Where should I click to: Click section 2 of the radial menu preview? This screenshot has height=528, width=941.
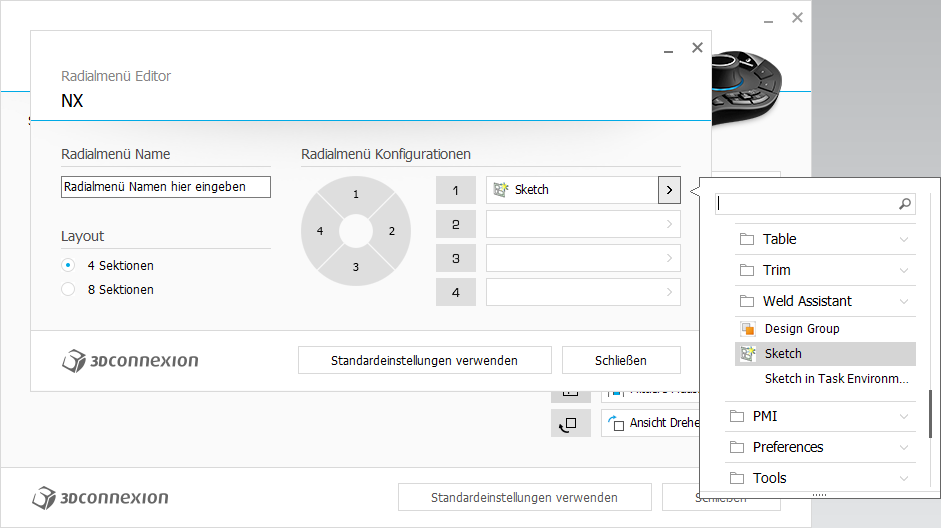392,231
